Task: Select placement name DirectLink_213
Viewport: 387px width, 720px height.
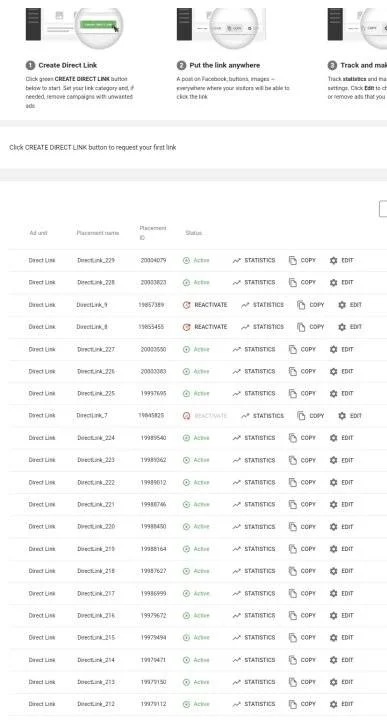Action: 96,682
